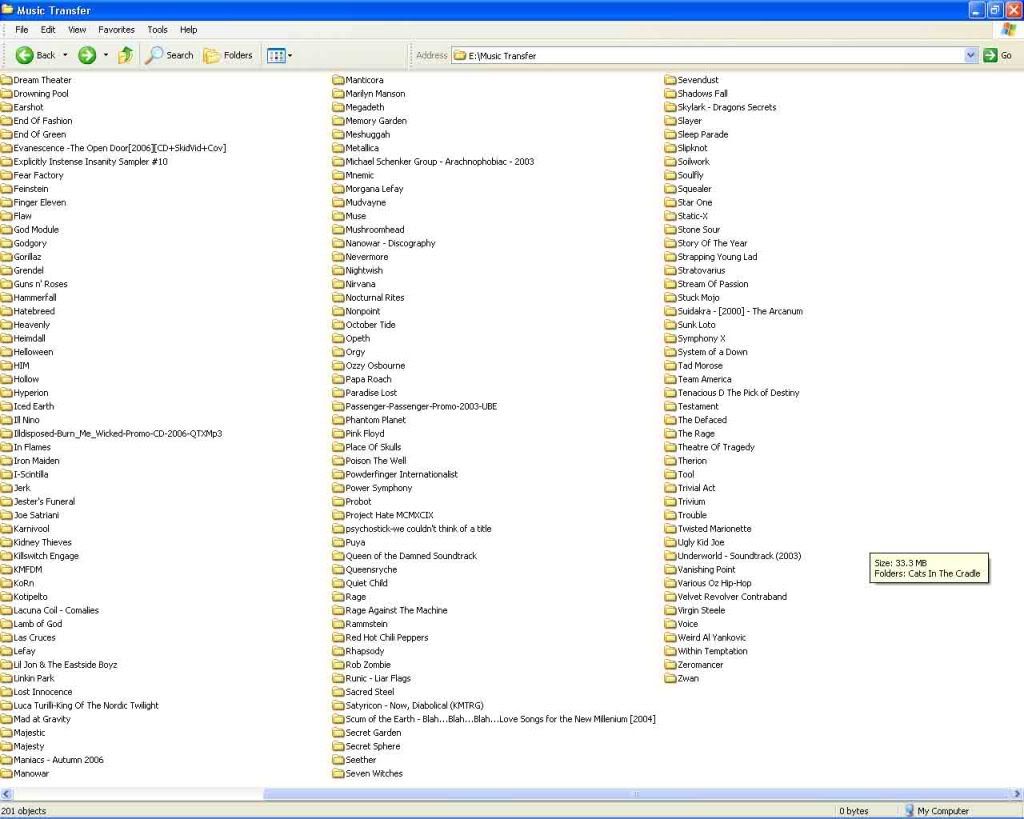Select the Trivium folder icon
1024x819 pixels.
coord(671,502)
